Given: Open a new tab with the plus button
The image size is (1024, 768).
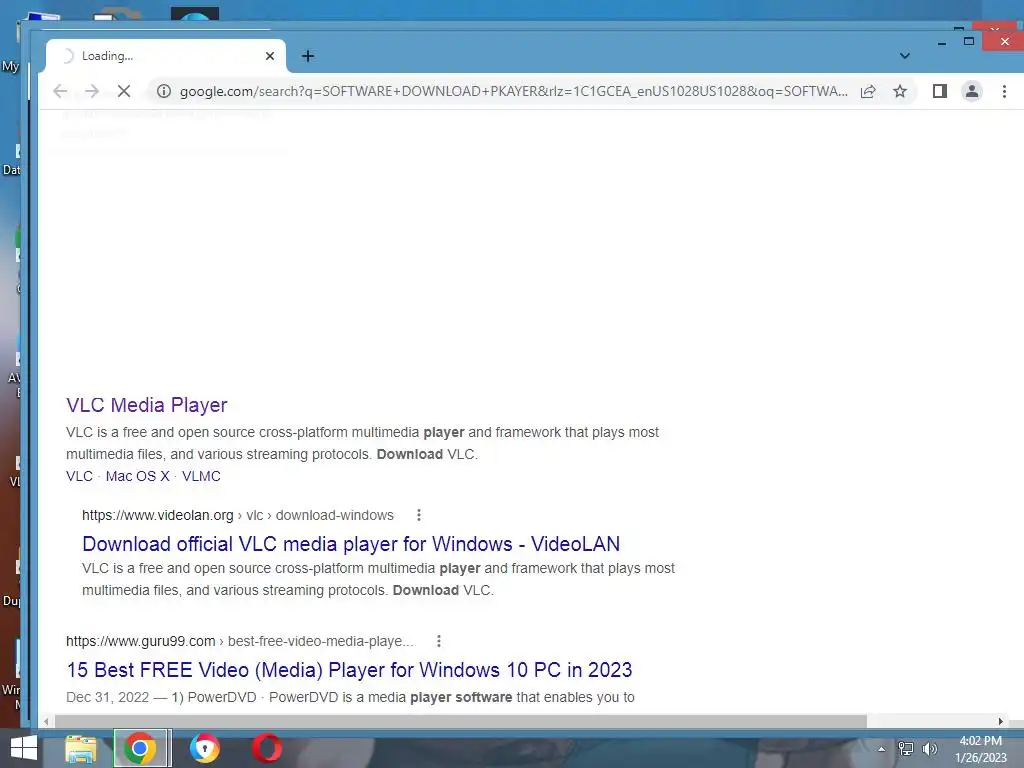Looking at the screenshot, I should [x=308, y=56].
